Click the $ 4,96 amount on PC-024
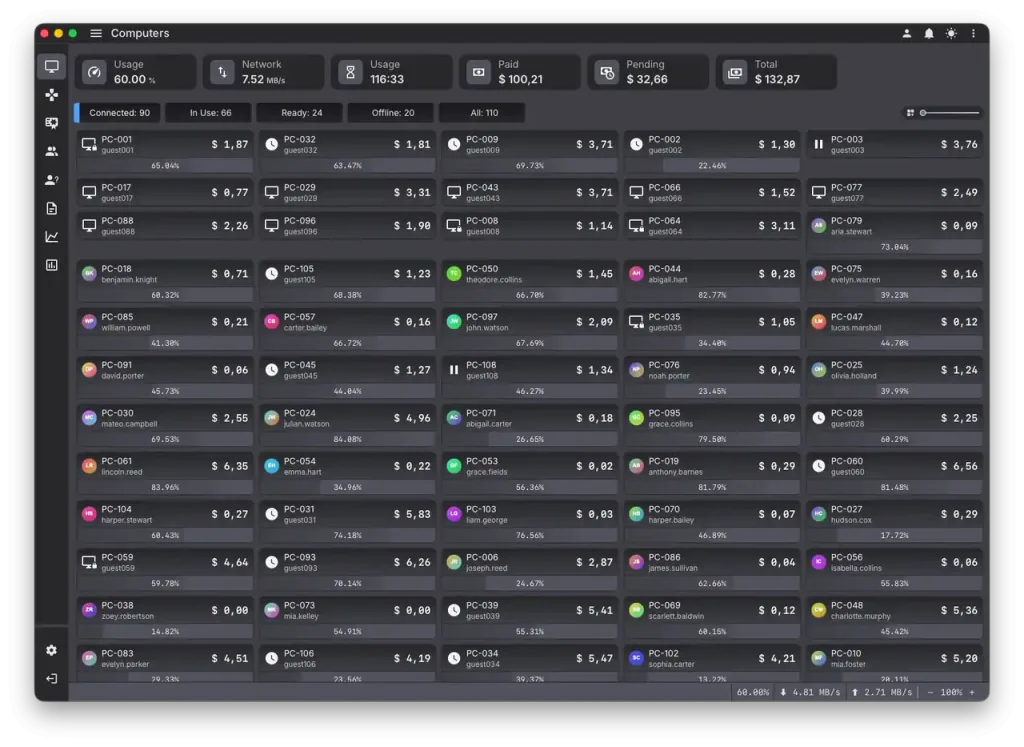1024x747 pixels. coord(412,418)
